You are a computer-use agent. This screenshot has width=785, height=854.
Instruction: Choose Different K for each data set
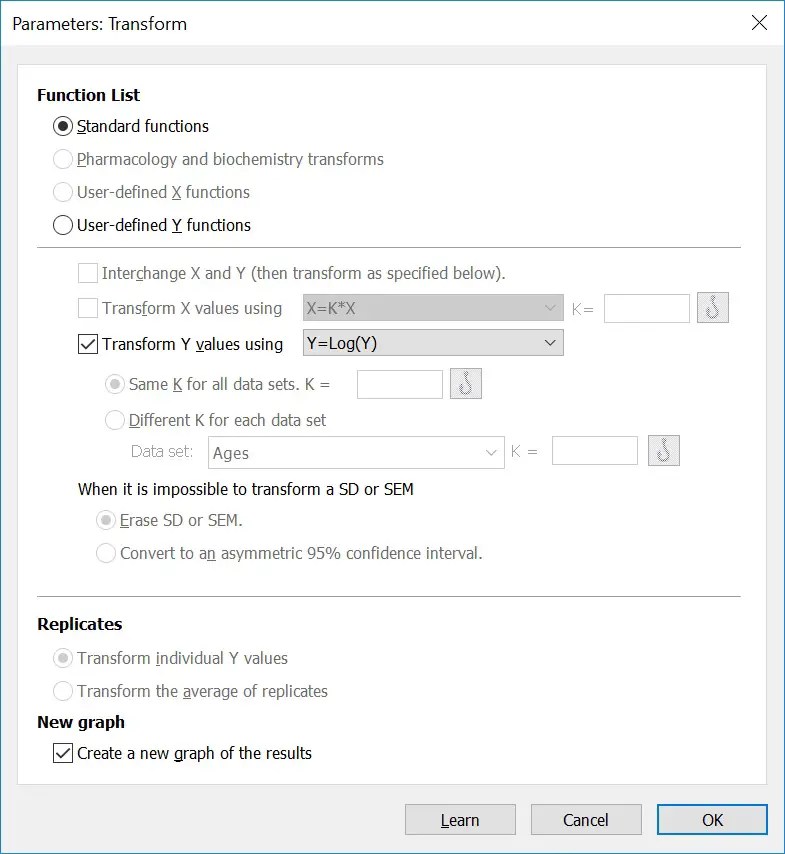115,420
